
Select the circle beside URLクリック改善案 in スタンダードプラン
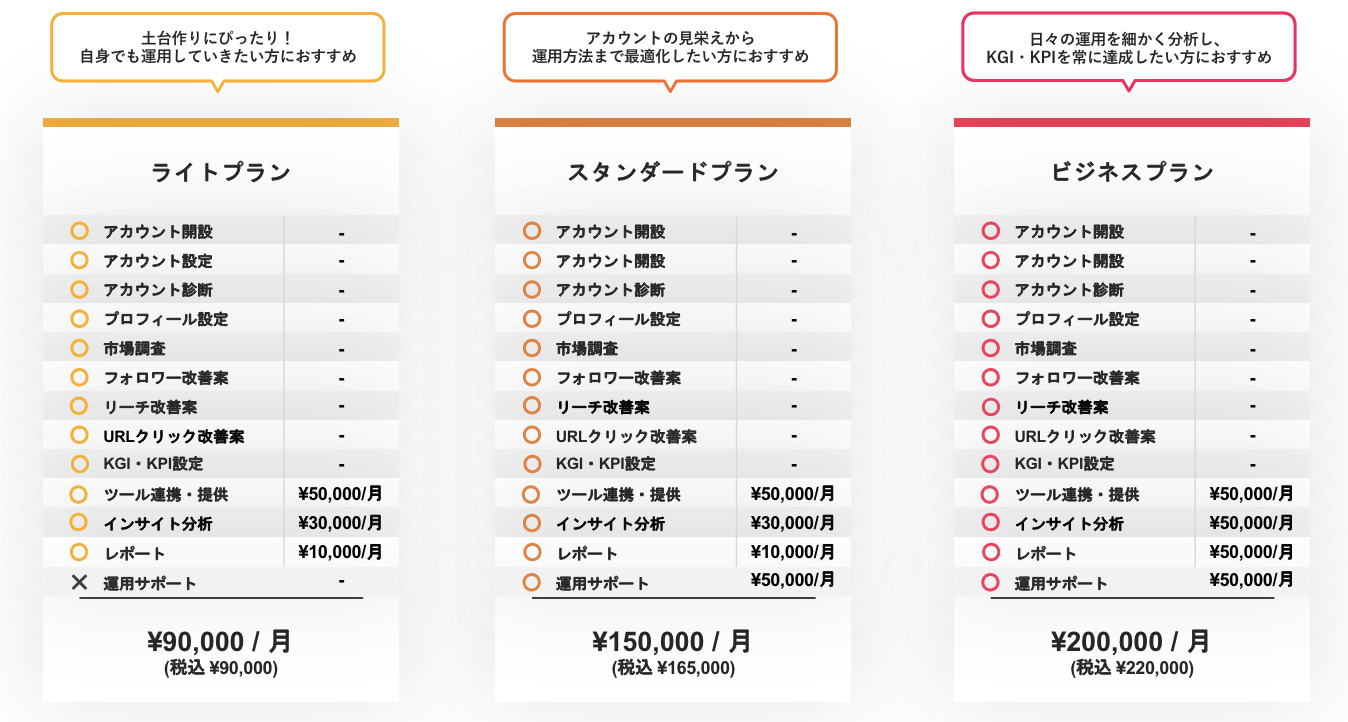click(533, 436)
